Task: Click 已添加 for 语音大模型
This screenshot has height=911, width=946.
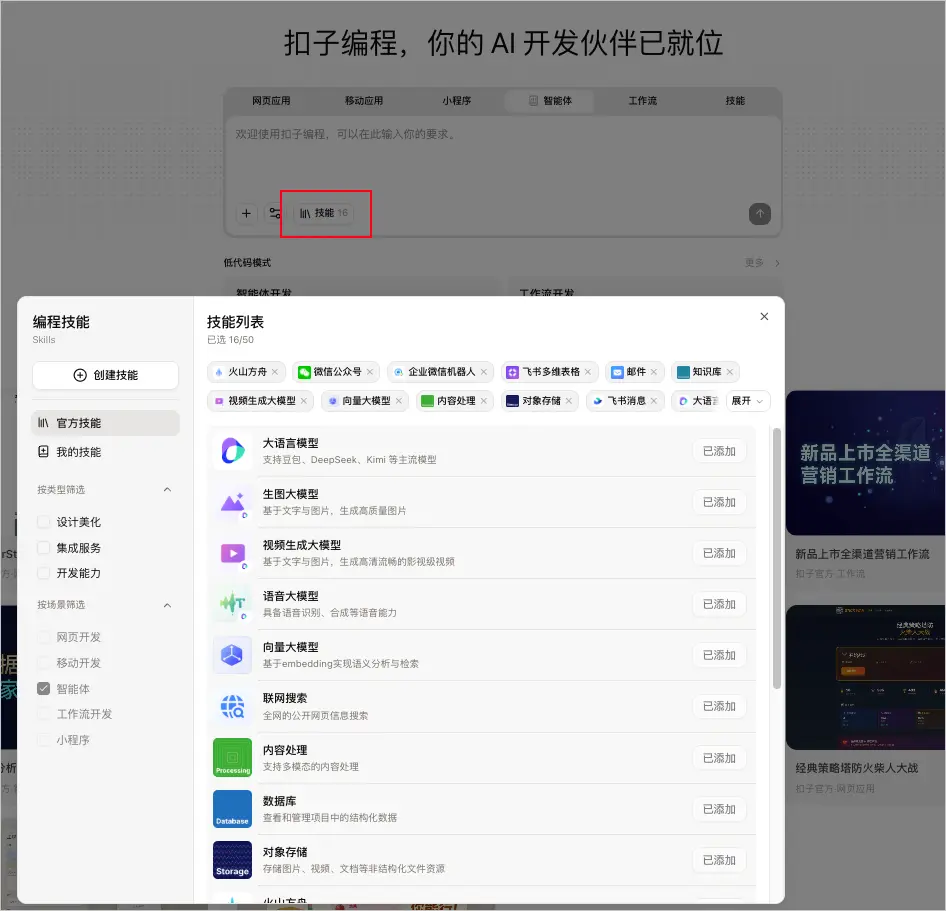Action: click(x=719, y=604)
